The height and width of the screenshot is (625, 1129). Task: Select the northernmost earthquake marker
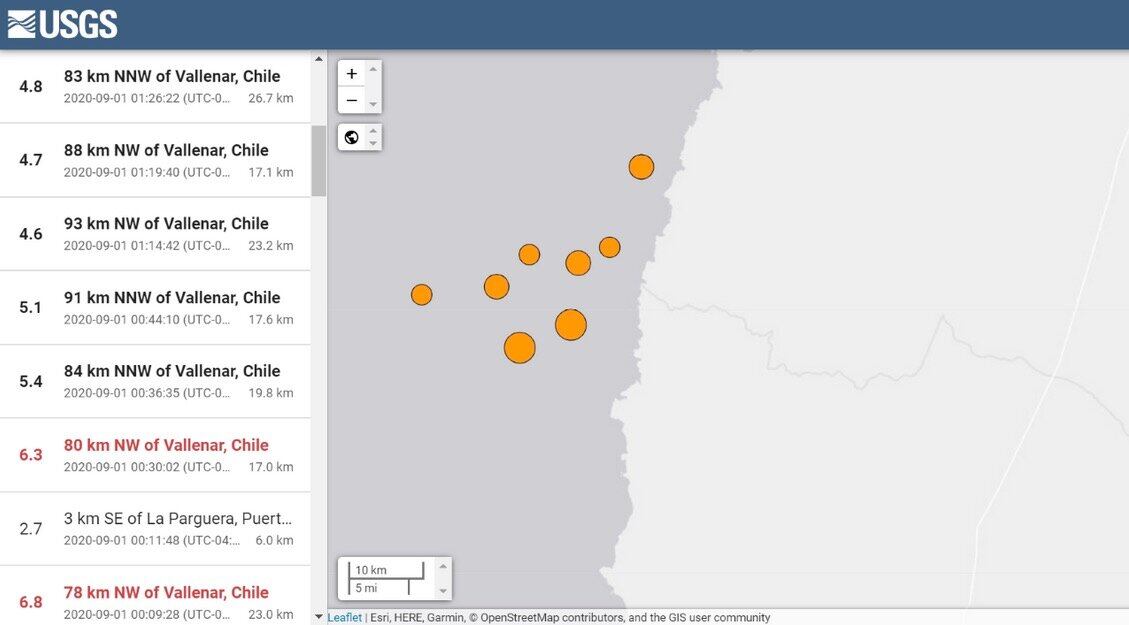[x=641, y=167]
